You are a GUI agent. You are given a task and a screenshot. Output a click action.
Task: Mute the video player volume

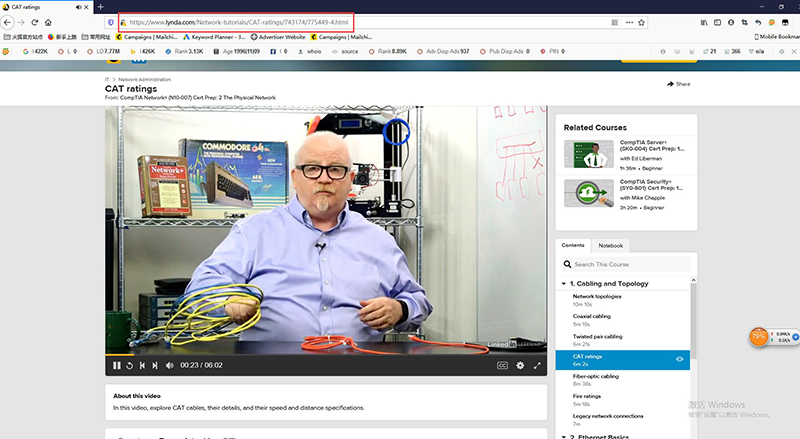coord(169,365)
